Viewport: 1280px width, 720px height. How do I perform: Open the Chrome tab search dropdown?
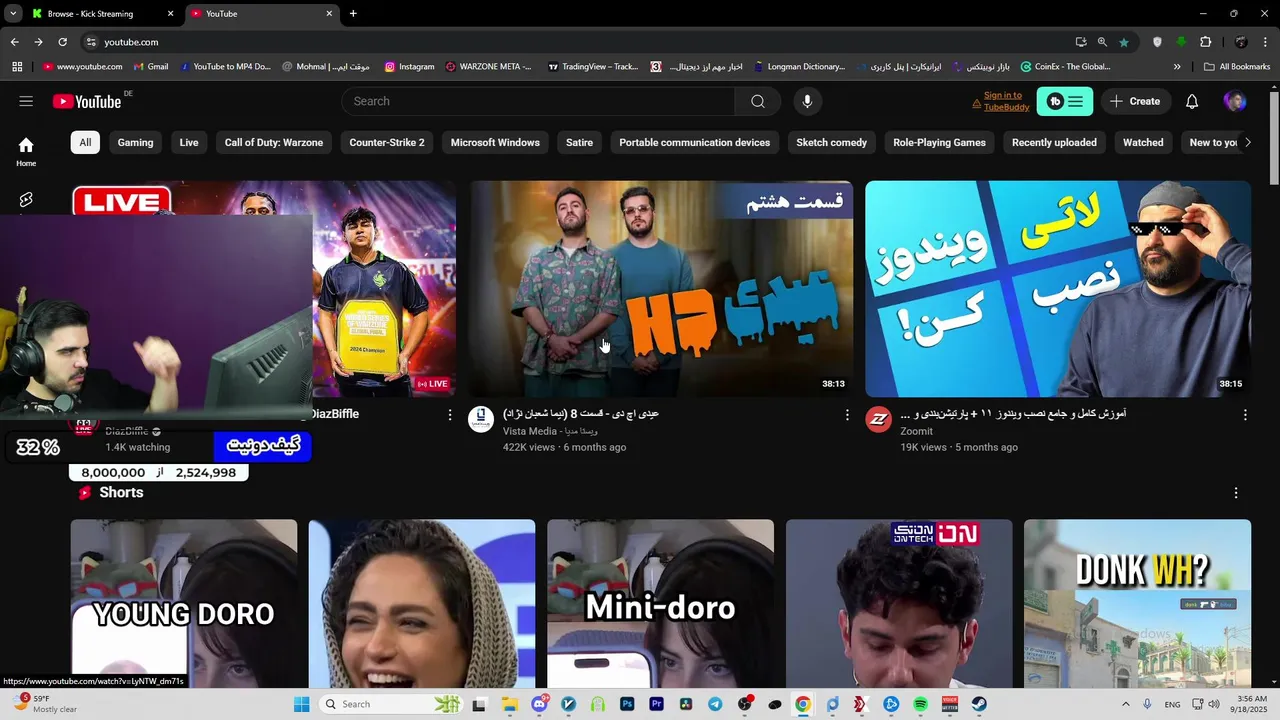point(12,14)
